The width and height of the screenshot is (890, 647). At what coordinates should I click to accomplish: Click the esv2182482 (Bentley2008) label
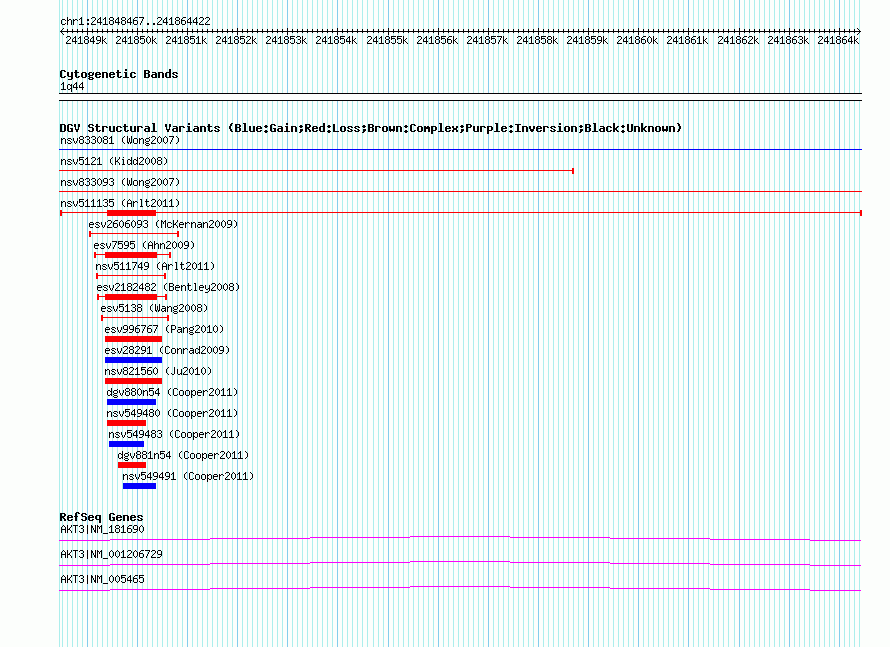coord(169,287)
